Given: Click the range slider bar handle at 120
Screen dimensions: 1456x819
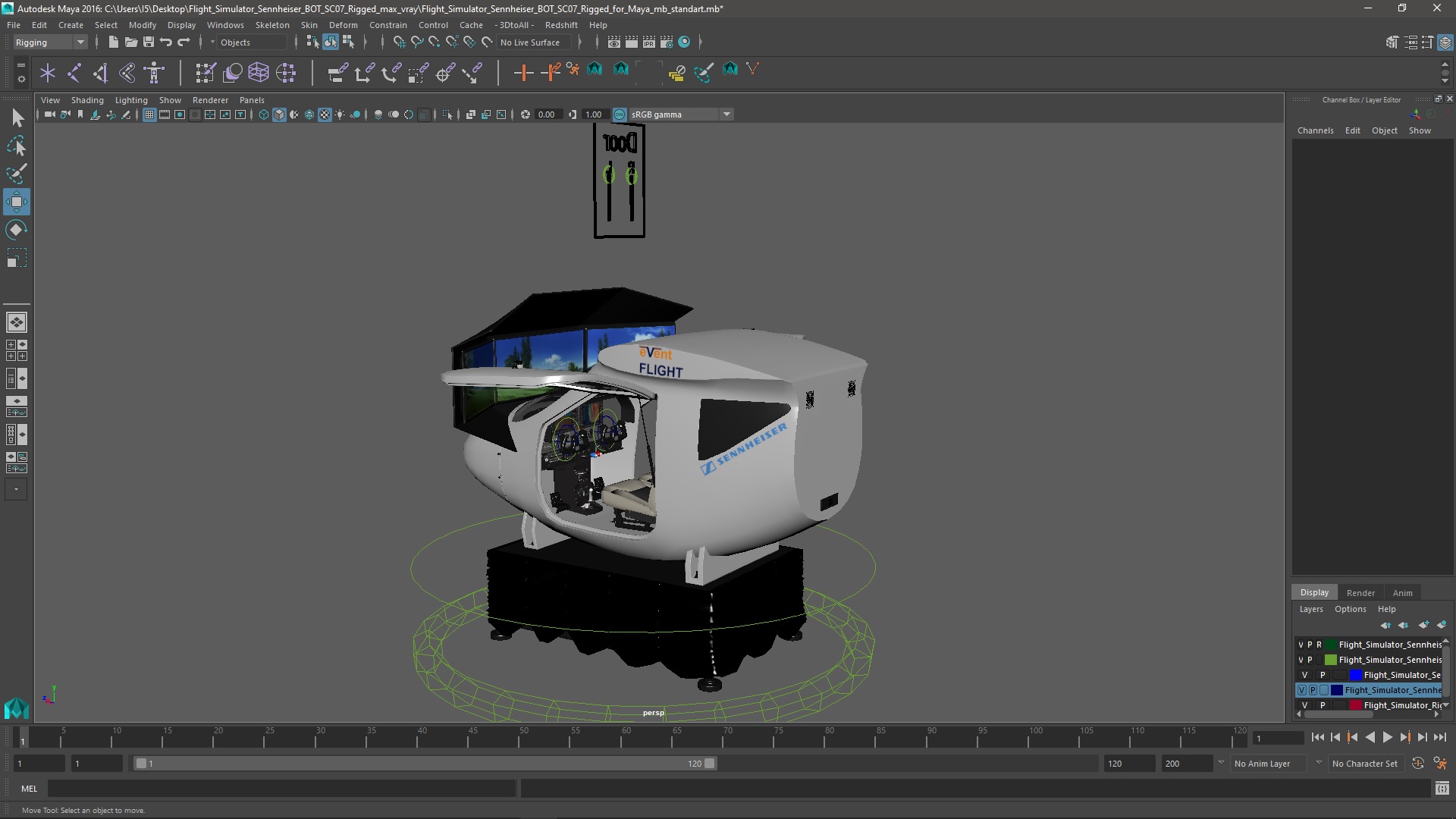Looking at the screenshot, I should click(709, 764).
